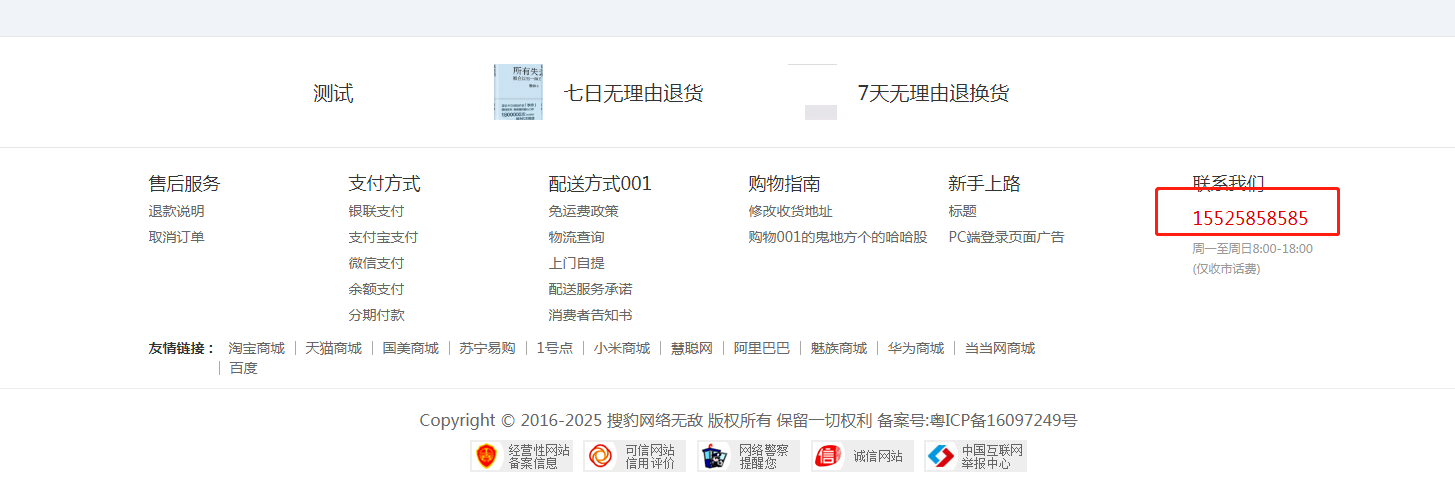Click the 新手上路 column heading
This screenshot has height=477, width=1455.
point(985,184)
